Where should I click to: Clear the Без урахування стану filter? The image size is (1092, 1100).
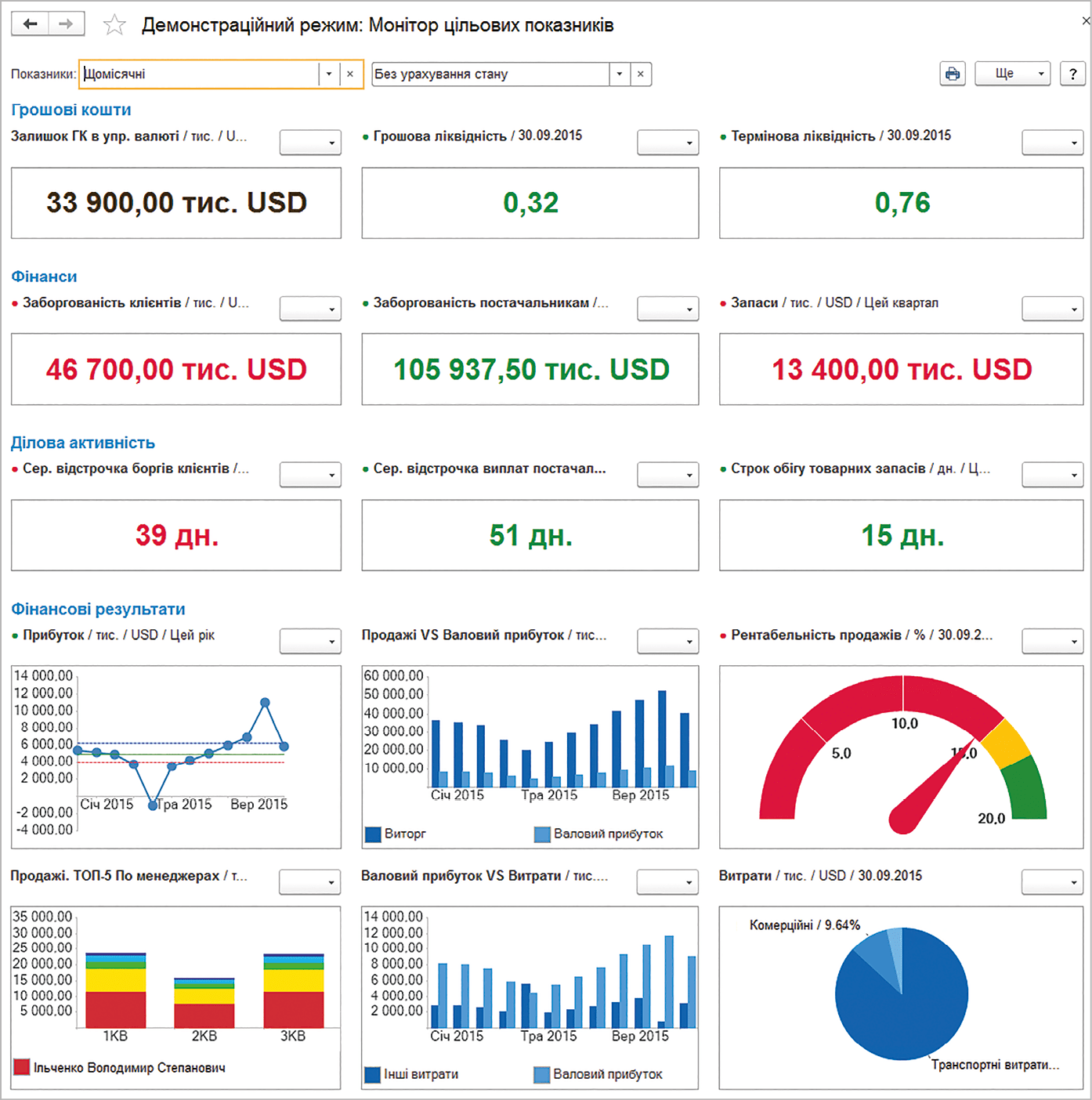click(x=641, y=74)
